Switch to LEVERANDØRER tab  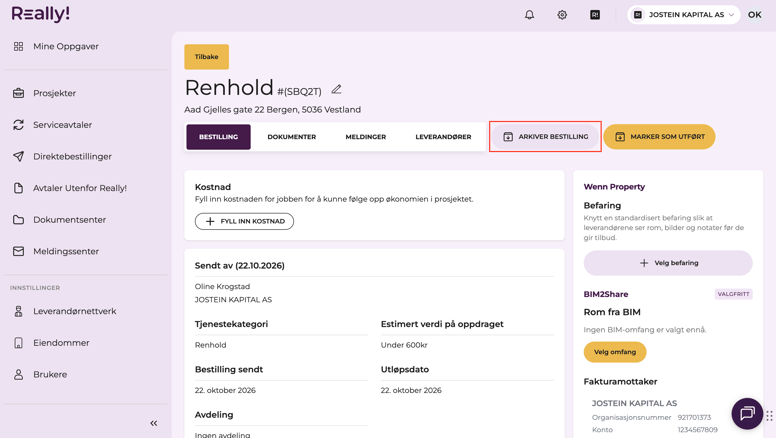[443, 137]
